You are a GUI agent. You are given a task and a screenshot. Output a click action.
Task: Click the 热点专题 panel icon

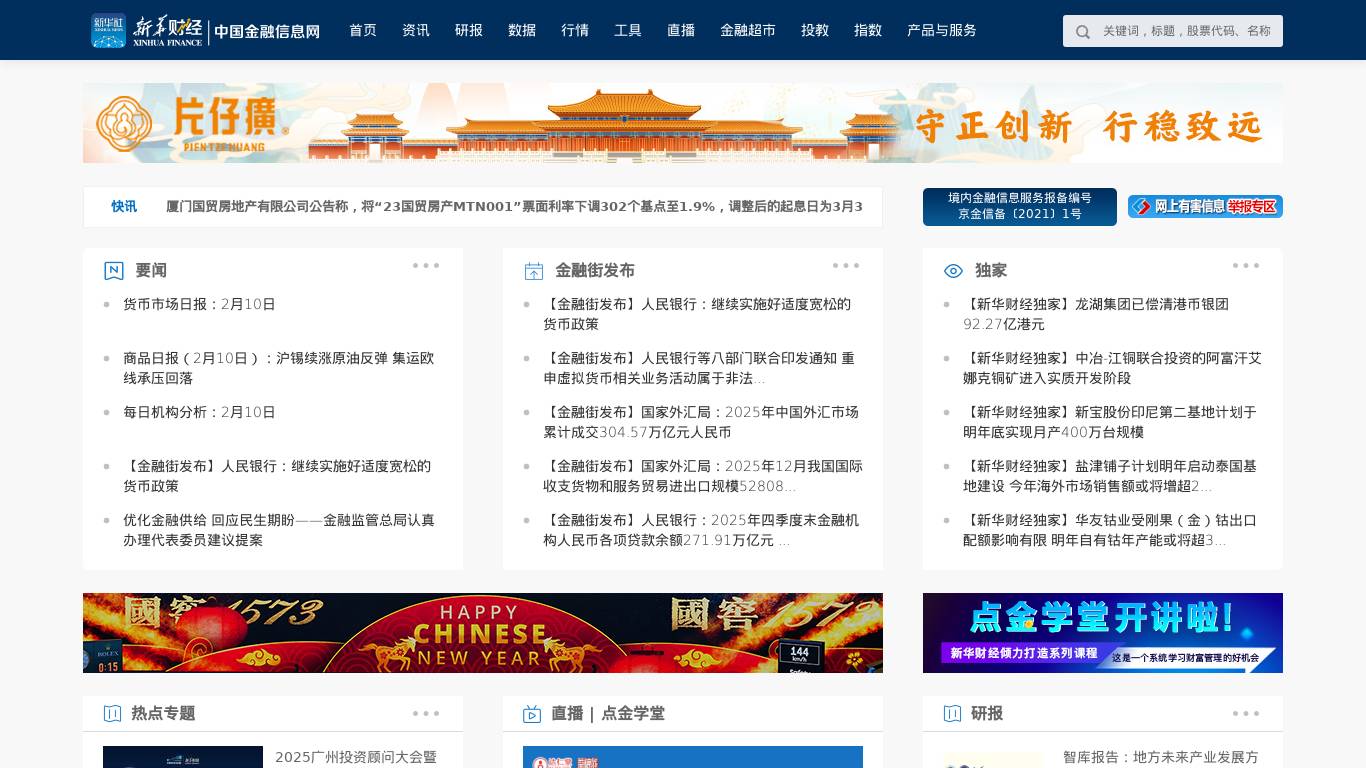[112, 713]
